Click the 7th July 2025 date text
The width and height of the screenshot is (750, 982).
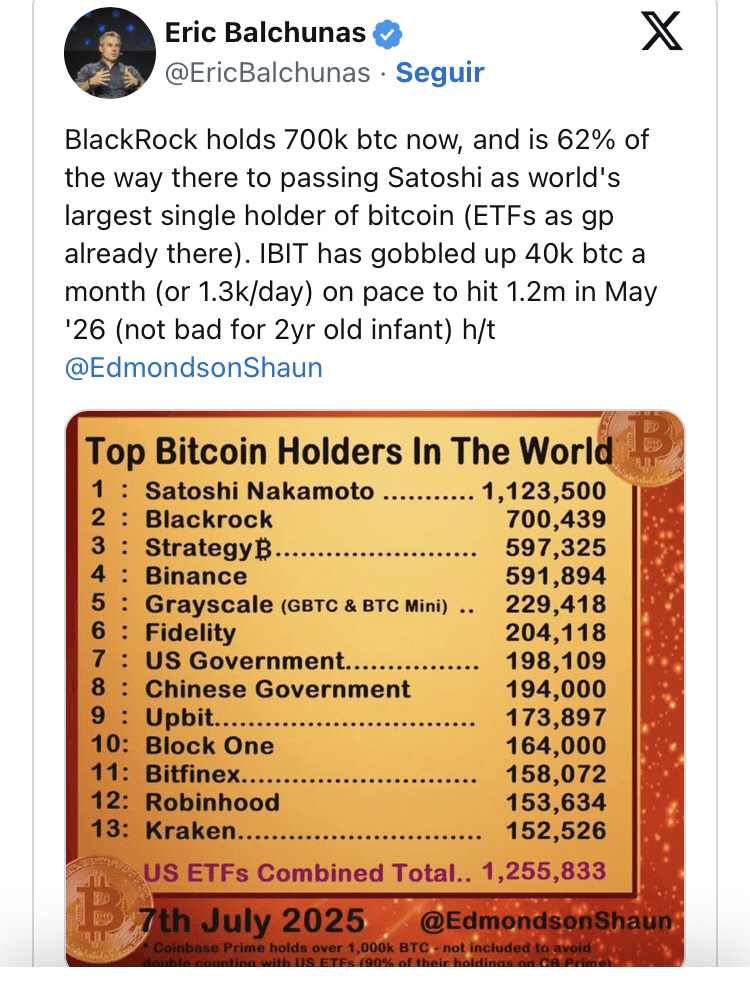coord(252,921)
